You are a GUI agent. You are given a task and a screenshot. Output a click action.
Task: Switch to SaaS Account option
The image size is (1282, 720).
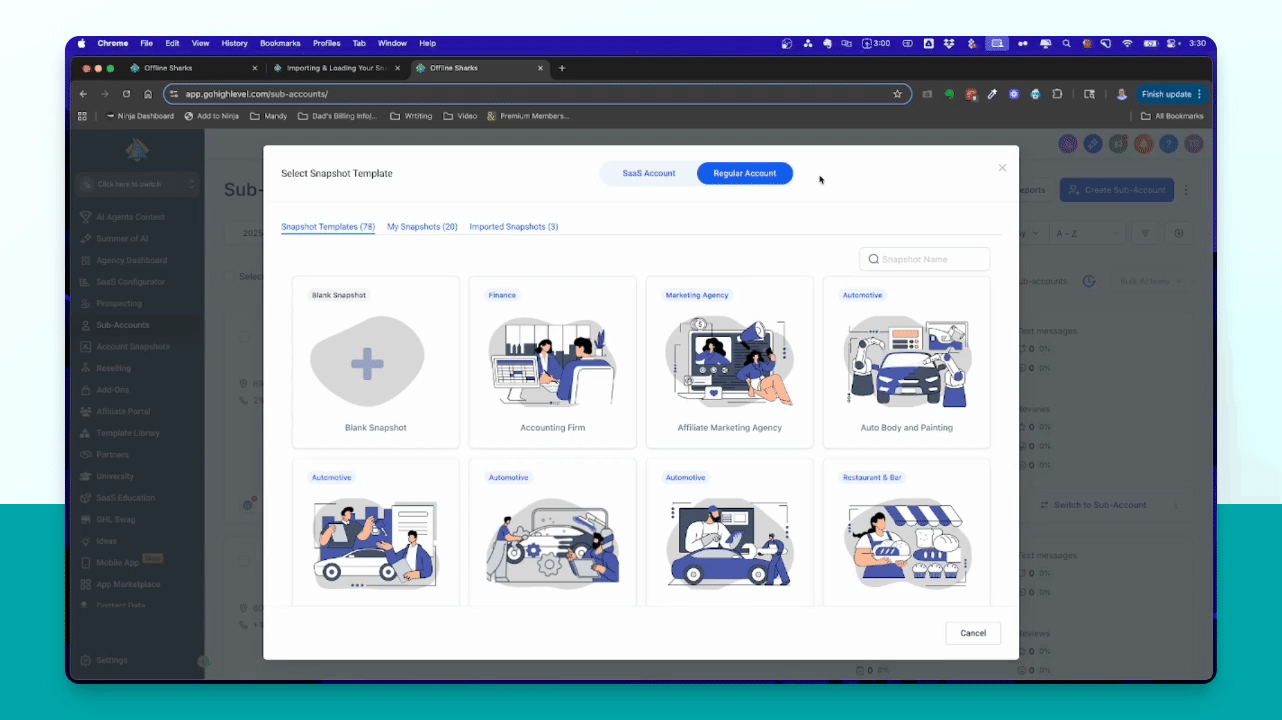pyautogui.click(x=649, y=173)
